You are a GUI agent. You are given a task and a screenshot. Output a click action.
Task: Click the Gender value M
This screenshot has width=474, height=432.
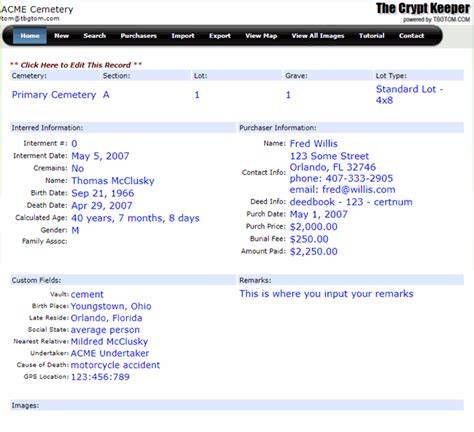(x=75, y=230)
